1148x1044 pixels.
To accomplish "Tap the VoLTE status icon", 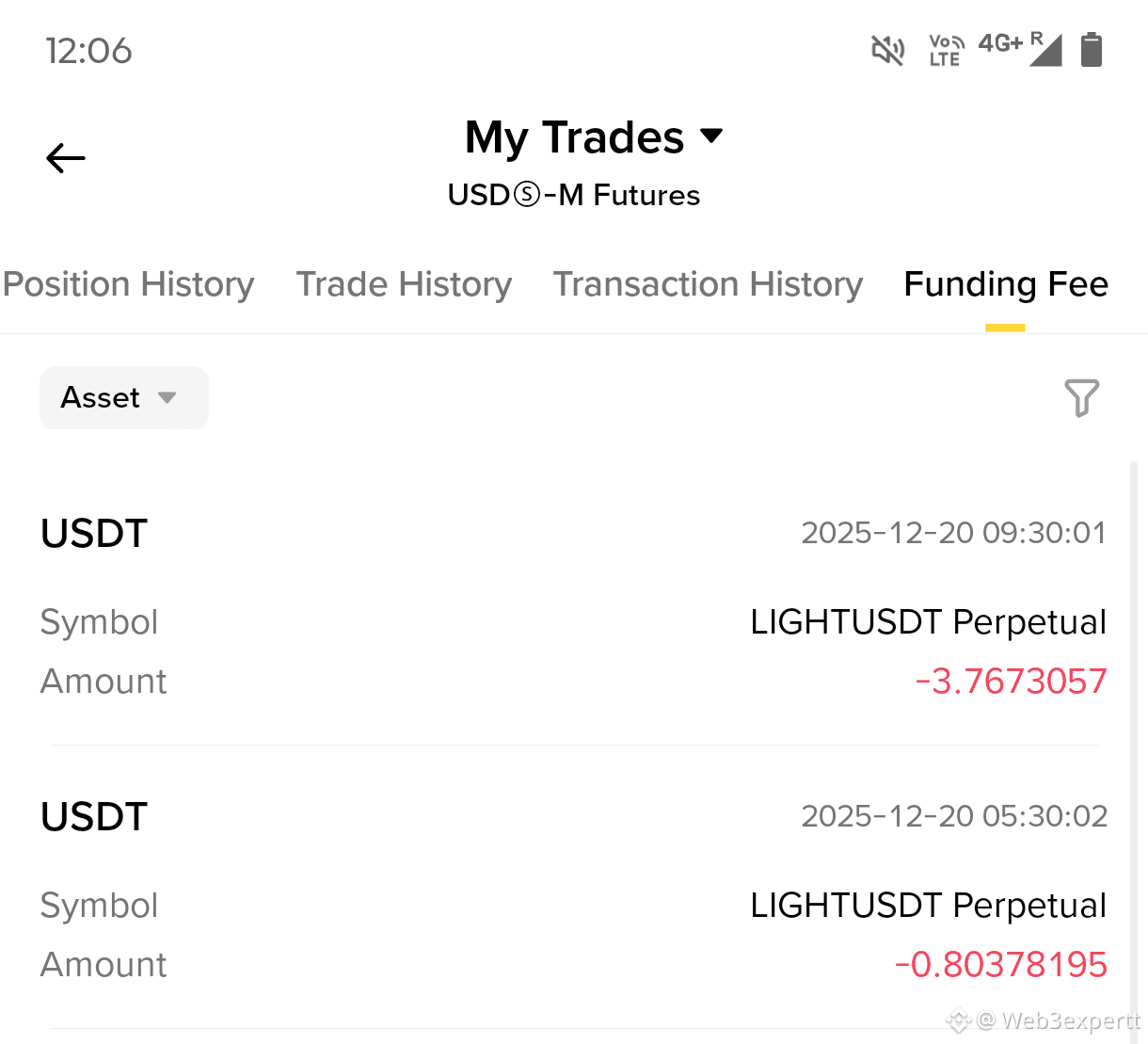I will pos(947,50).
